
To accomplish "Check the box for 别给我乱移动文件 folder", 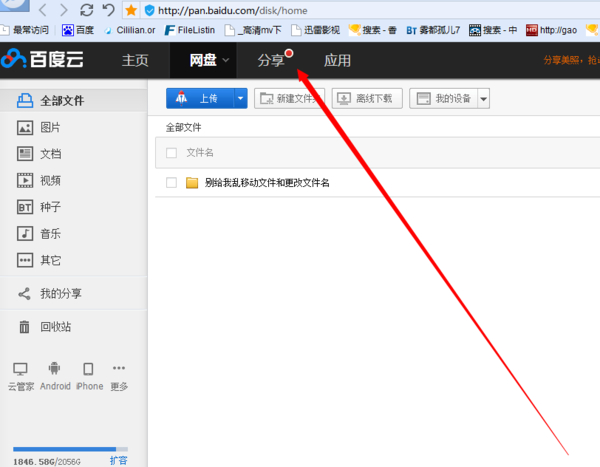I will coord(171,183).
